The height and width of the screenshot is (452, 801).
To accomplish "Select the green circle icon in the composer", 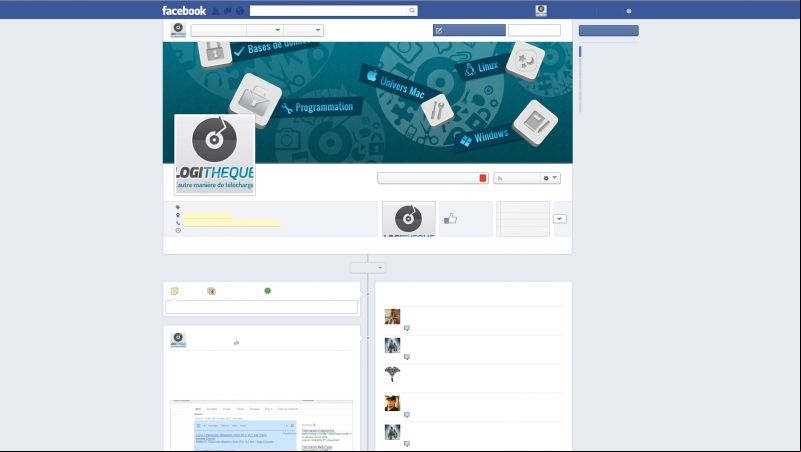I will pyautogui.click(x=267, y=291).
